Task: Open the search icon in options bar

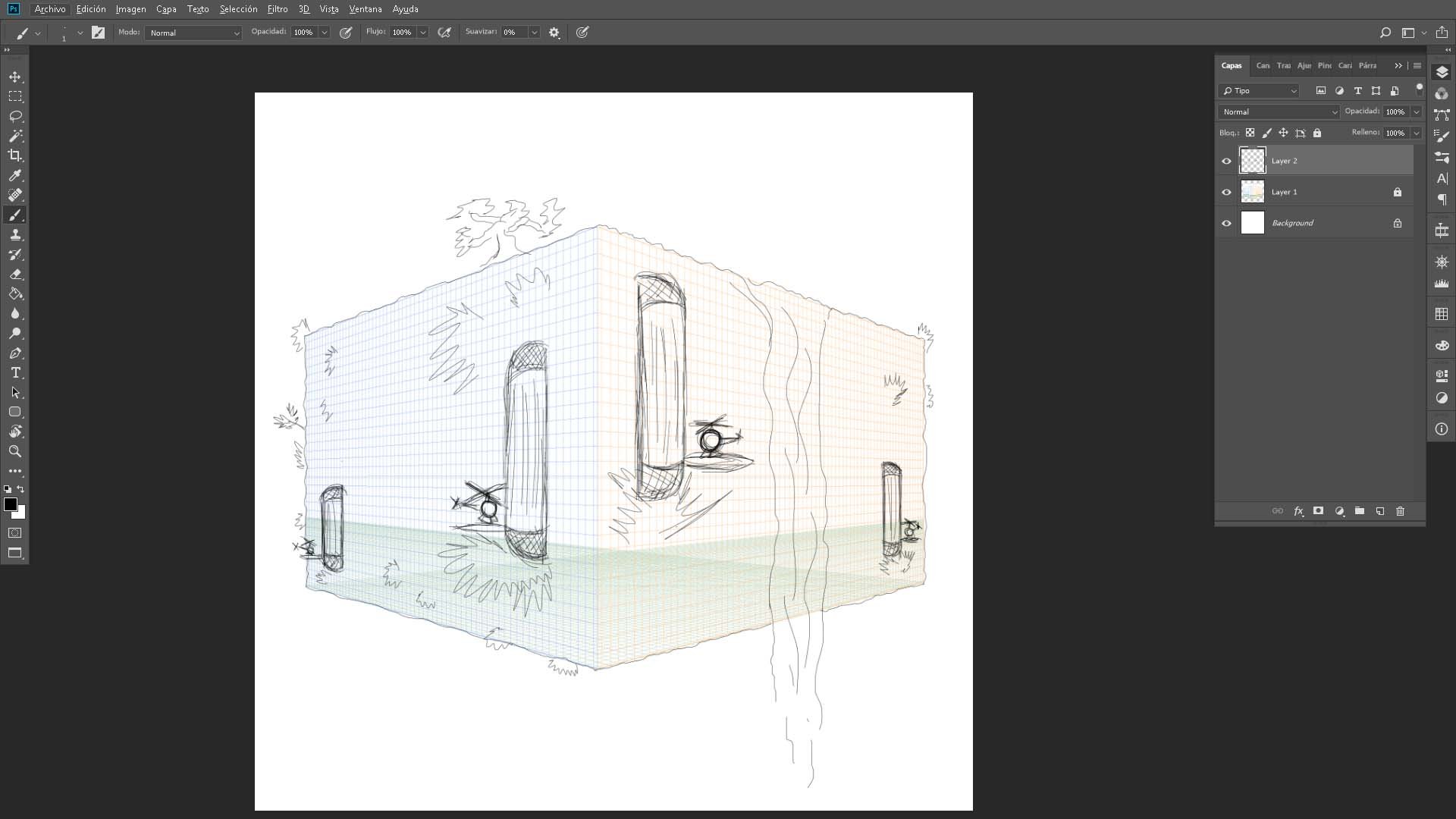Action: 1385,33
